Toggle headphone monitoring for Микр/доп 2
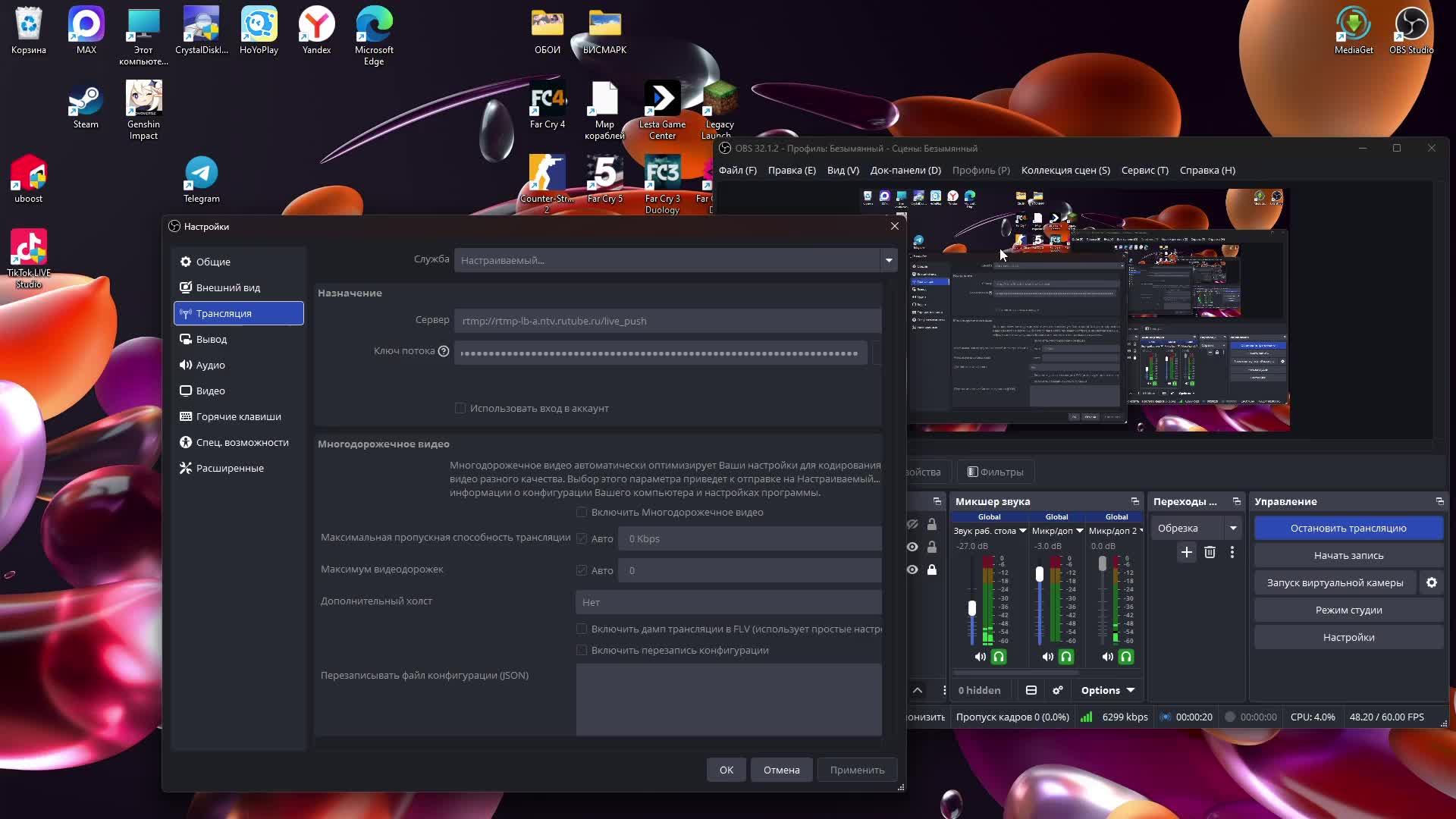Viewport: 1456px width, 819px height. click(x=1126, y=657)
